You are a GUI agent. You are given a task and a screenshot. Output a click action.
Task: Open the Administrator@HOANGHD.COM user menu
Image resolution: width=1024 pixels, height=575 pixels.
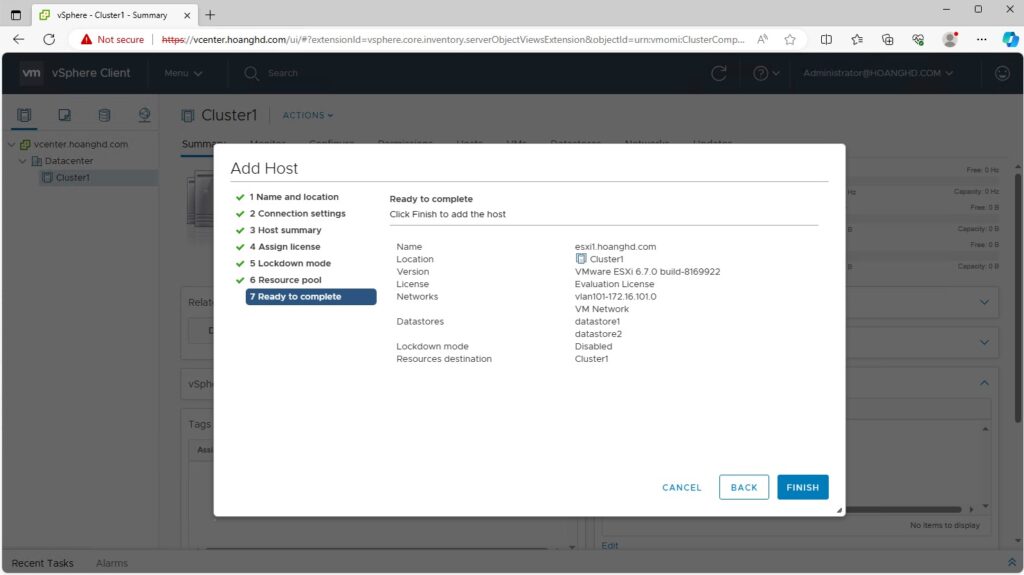click(x=878, y=73)
